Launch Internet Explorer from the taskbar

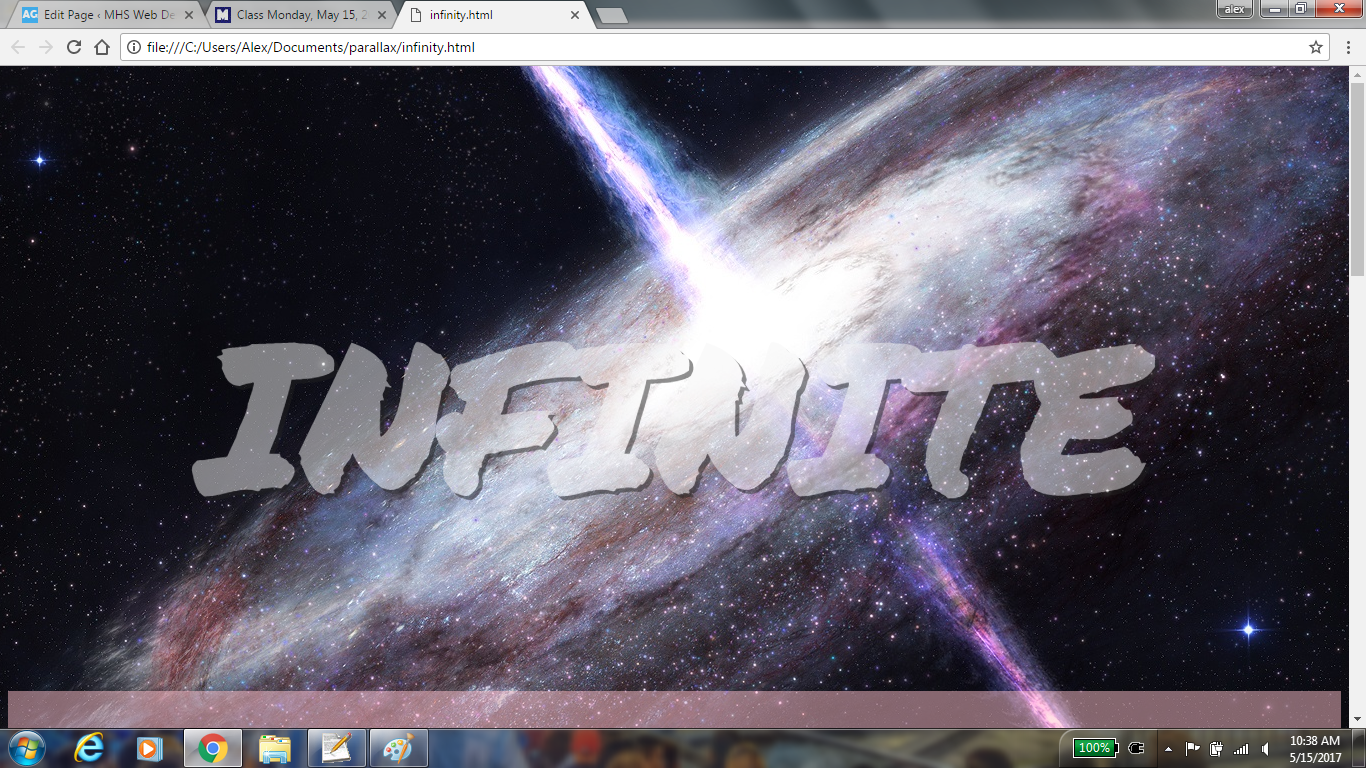tap(89, 748)
